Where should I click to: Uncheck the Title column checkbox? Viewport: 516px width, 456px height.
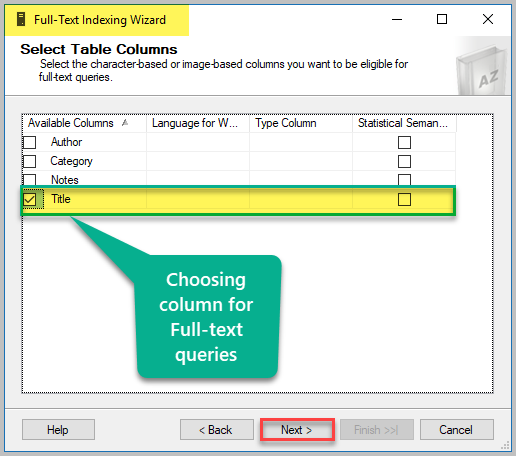click(30, 199)
